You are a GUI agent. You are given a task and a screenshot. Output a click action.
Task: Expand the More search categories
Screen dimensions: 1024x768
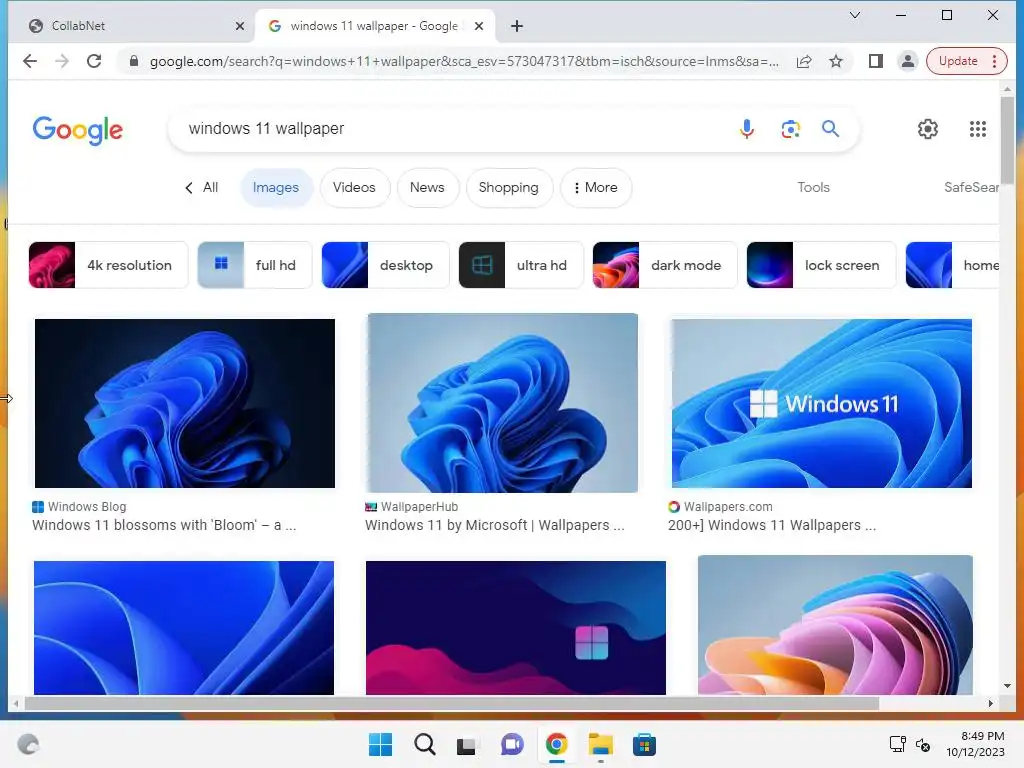click(596, 187)
